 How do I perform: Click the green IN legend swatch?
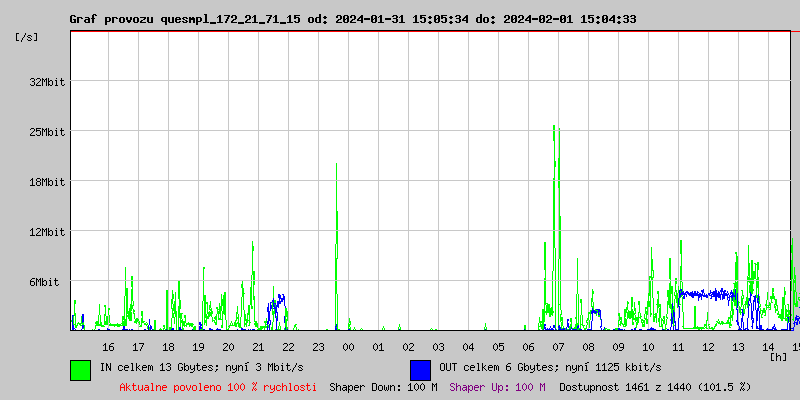81,370
